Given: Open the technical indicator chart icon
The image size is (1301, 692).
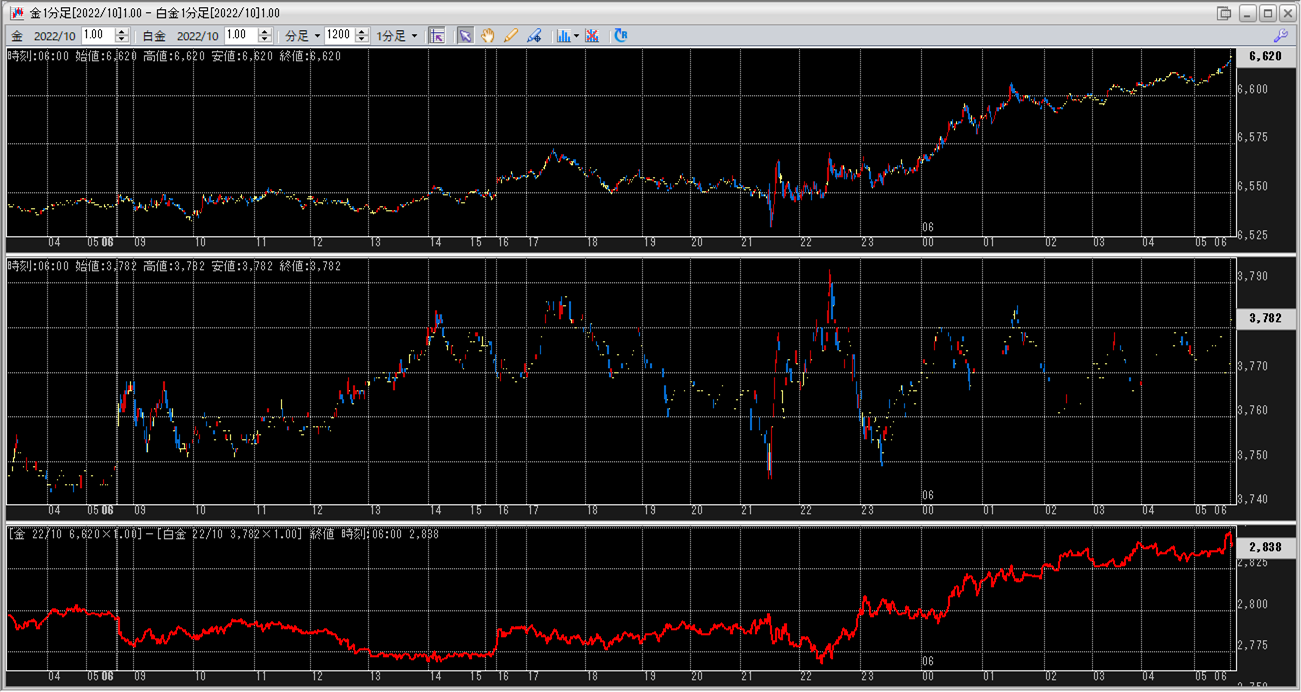Looking at the screenshot, I should [564, 35].
